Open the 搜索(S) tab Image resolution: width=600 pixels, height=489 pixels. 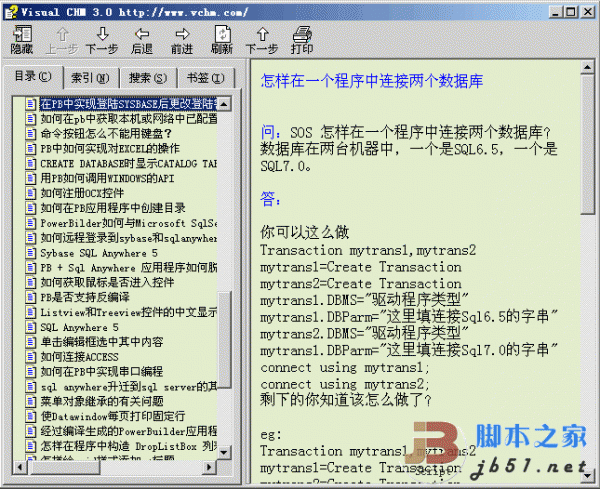(148, 78)
